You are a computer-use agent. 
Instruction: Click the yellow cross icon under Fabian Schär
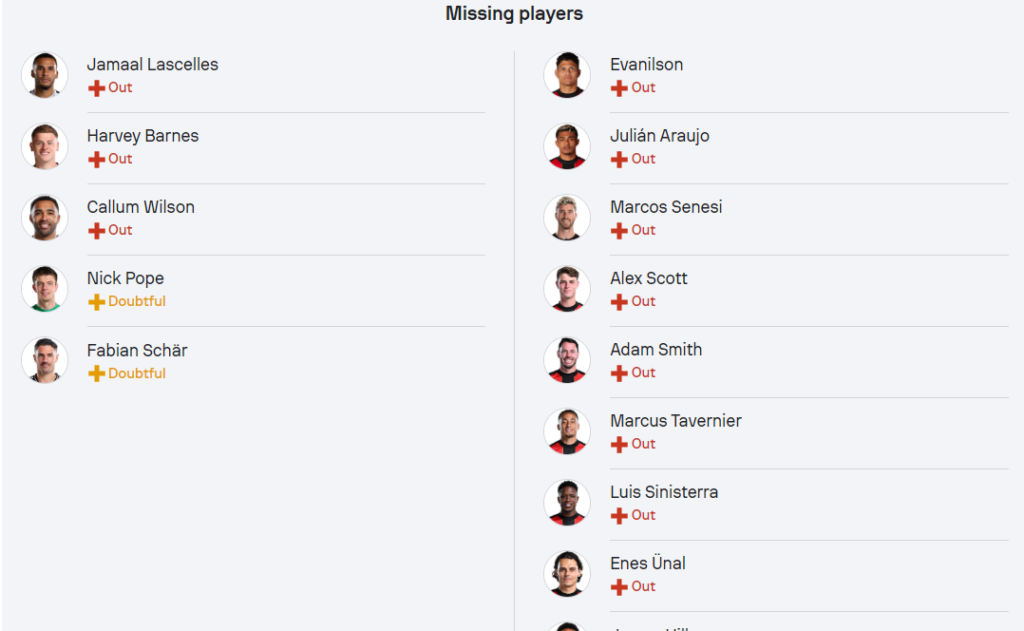97,374
